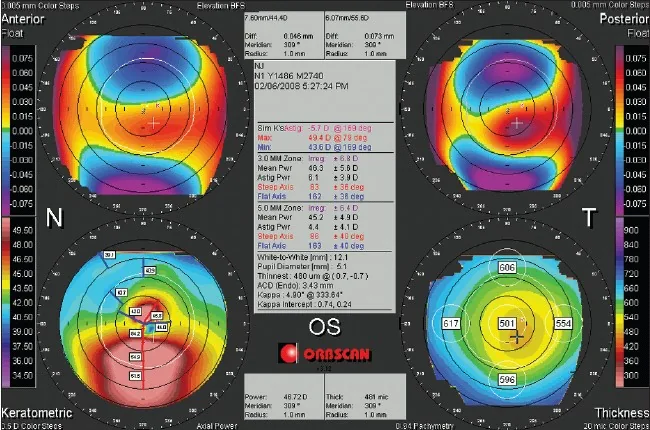Click the Diff 0.073 mm reading

pos(360,36)
